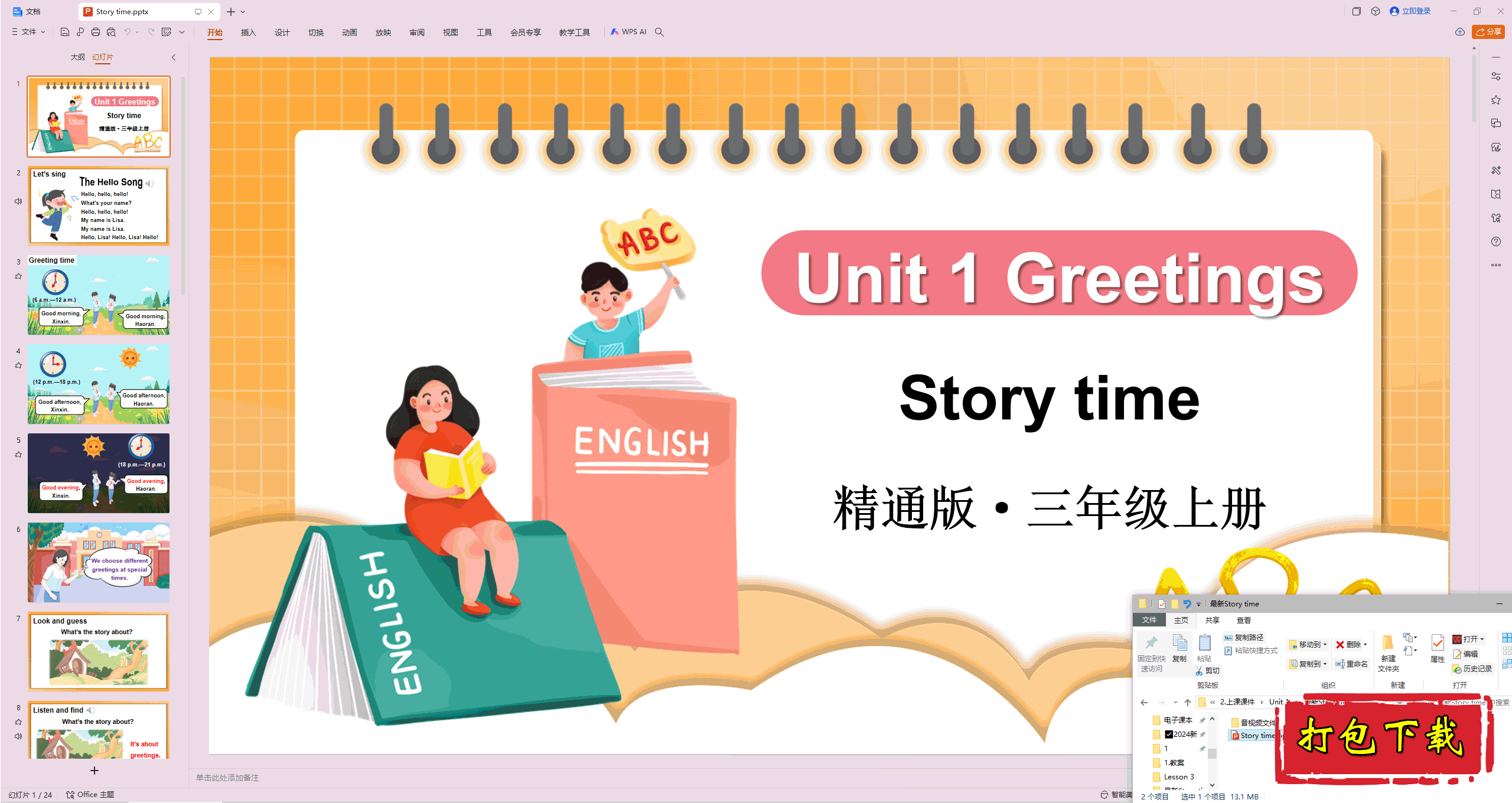
Task: Click the animation star beside slide 3
Action: tap(18, 276)
